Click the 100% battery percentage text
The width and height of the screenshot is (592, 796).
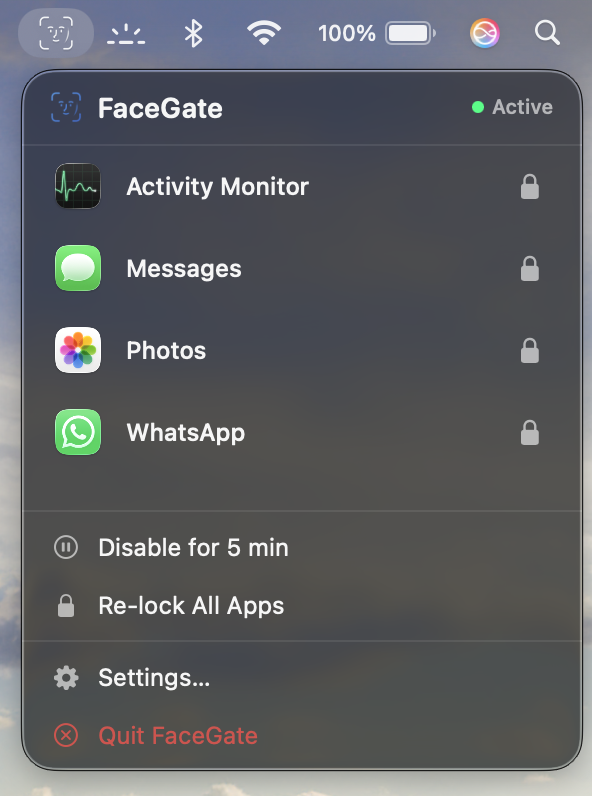click(x=346, y=34)
